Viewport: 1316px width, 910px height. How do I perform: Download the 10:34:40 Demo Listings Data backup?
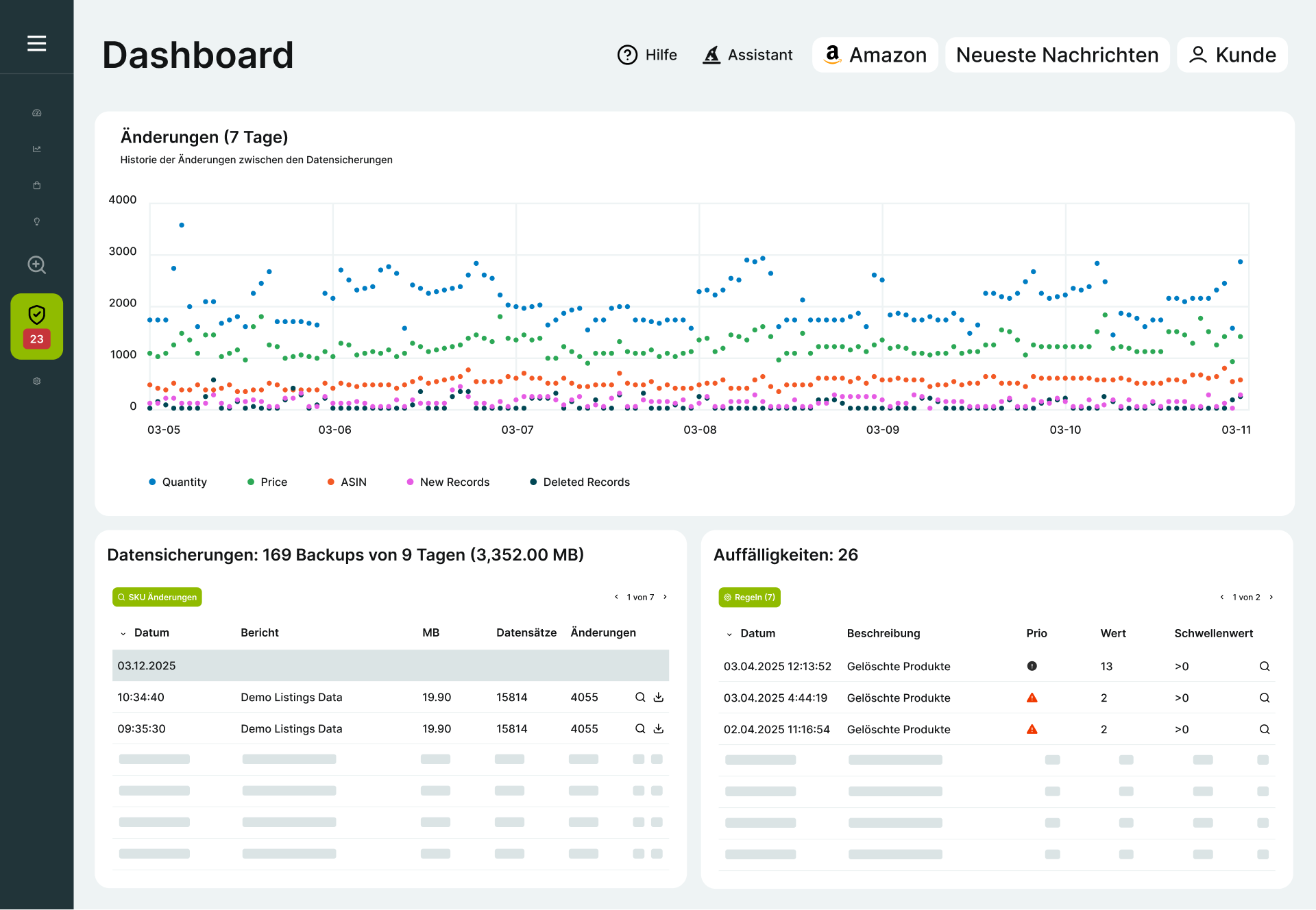[658, 697]
